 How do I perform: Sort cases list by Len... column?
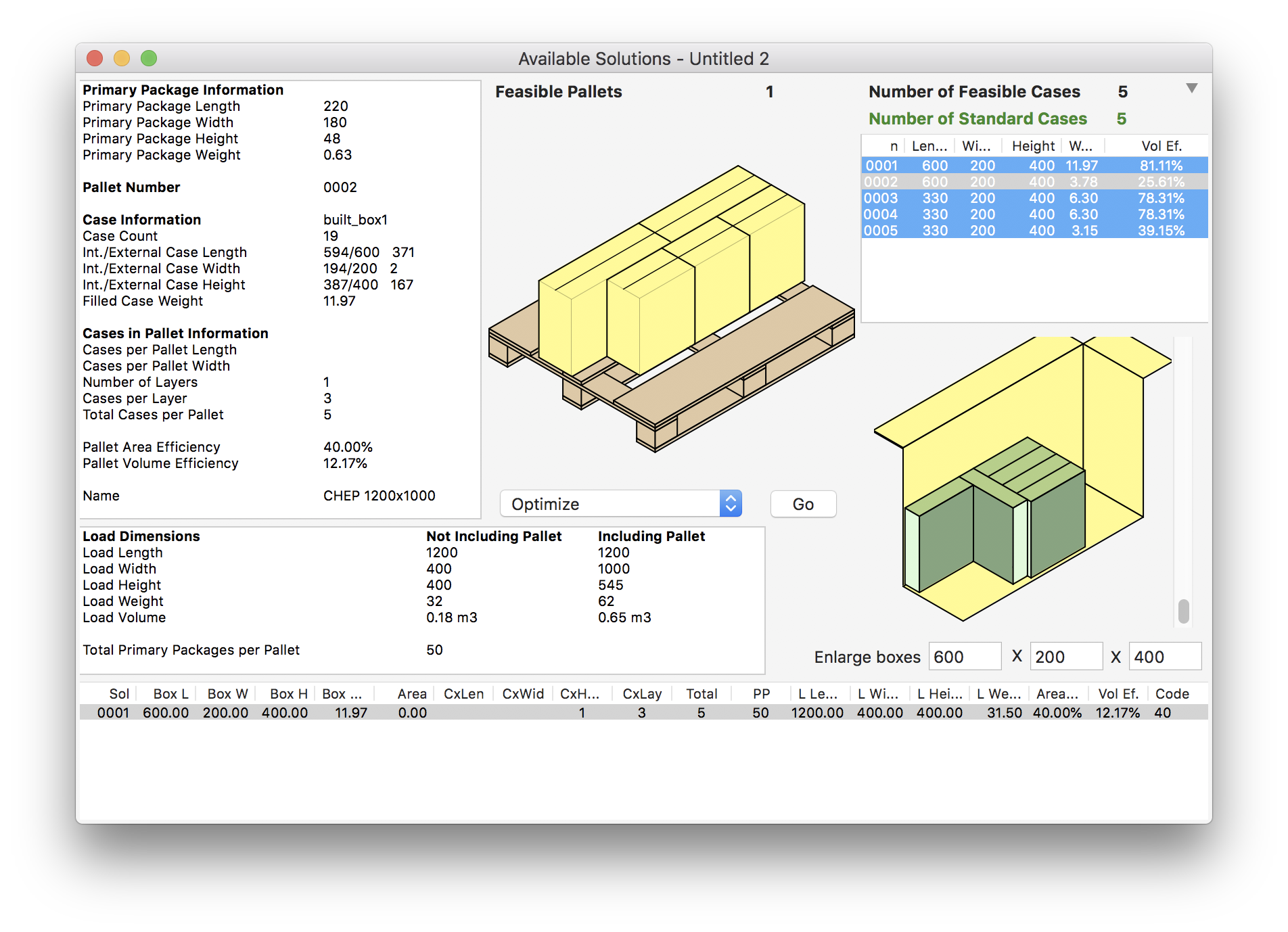point(929,146)
